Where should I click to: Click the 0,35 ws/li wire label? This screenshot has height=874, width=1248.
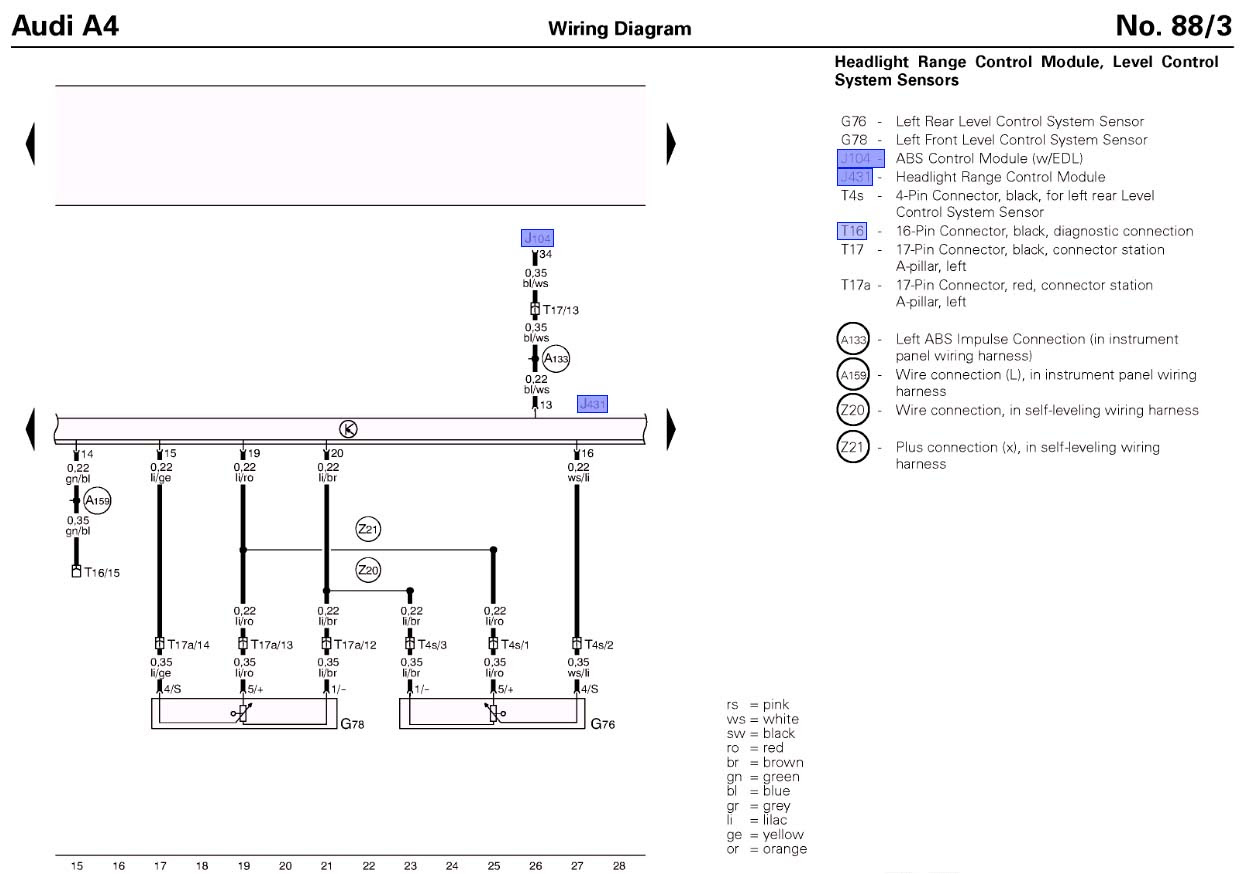[578, 668]
